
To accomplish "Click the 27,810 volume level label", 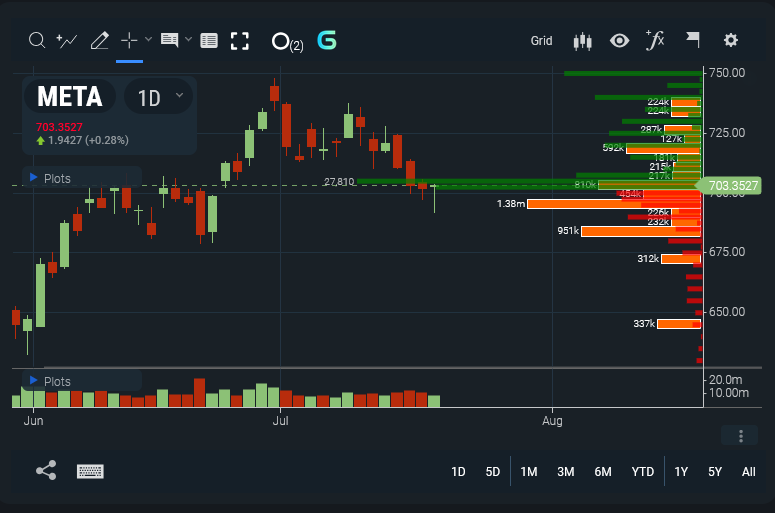I will click(339, 182).
